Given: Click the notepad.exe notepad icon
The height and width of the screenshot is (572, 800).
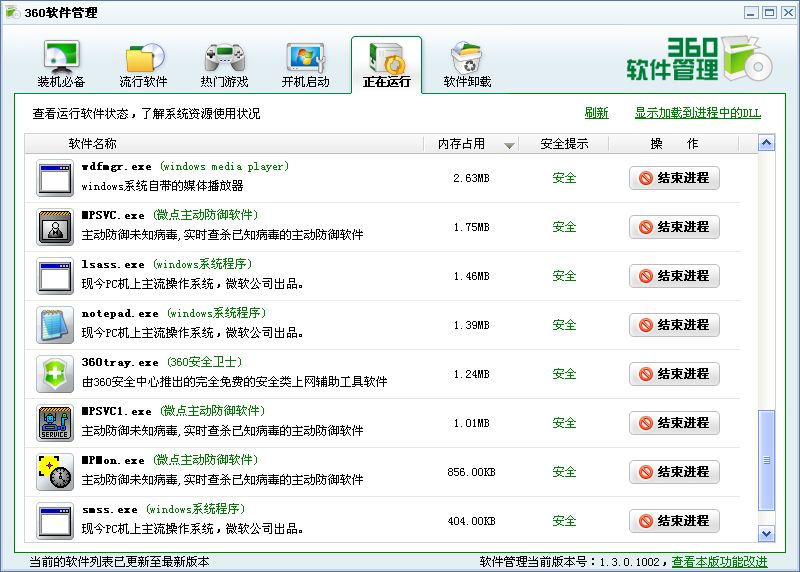Looking at the screenshot, I should (x=55, y=325).
